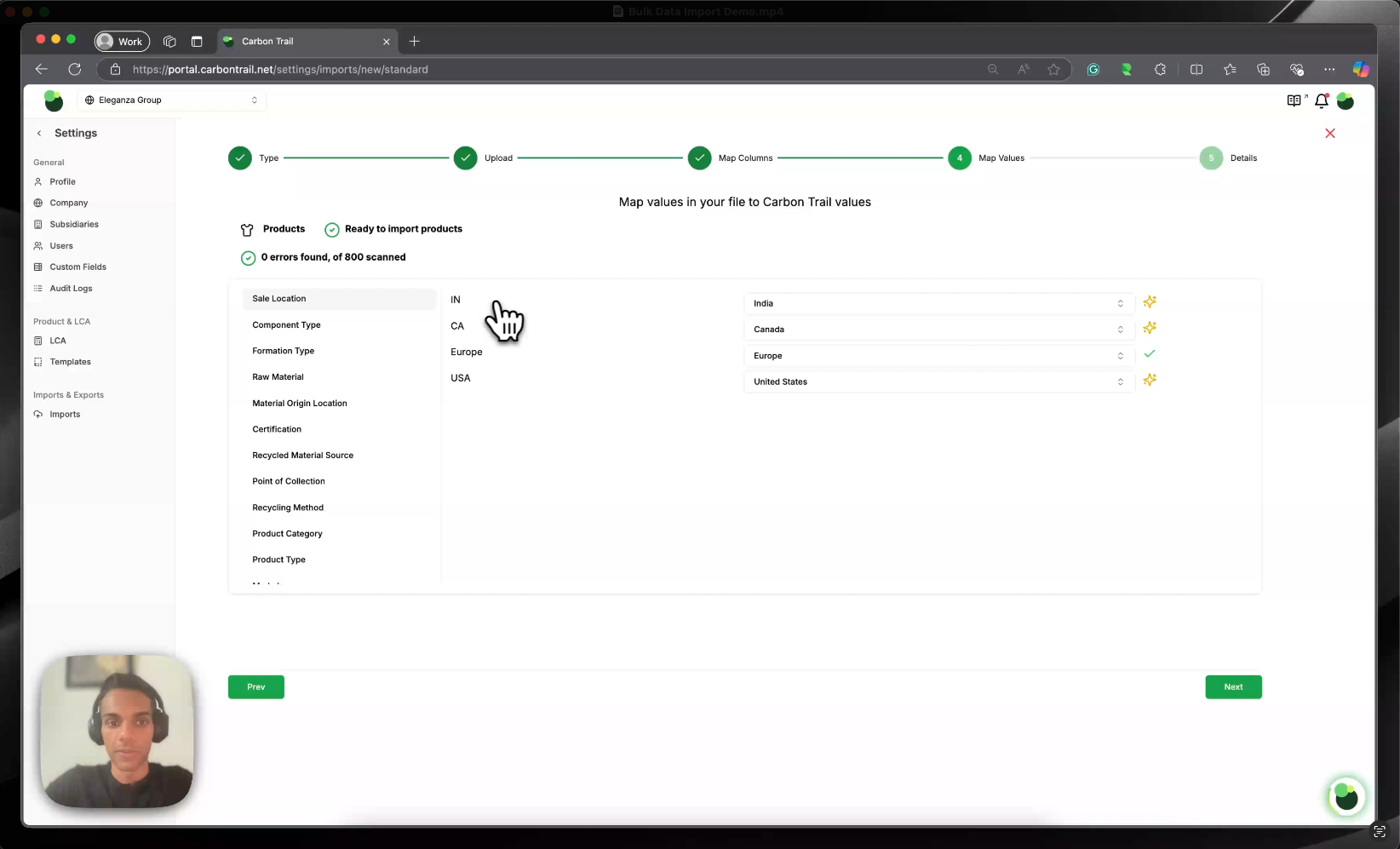Select Recycled Material Source field
This screenshot has height=849, width=1400.
click(x=339, y=456)
